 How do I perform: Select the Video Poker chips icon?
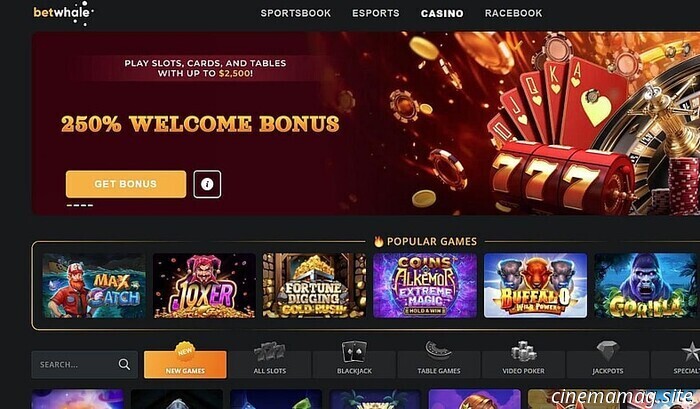point(523,351)
